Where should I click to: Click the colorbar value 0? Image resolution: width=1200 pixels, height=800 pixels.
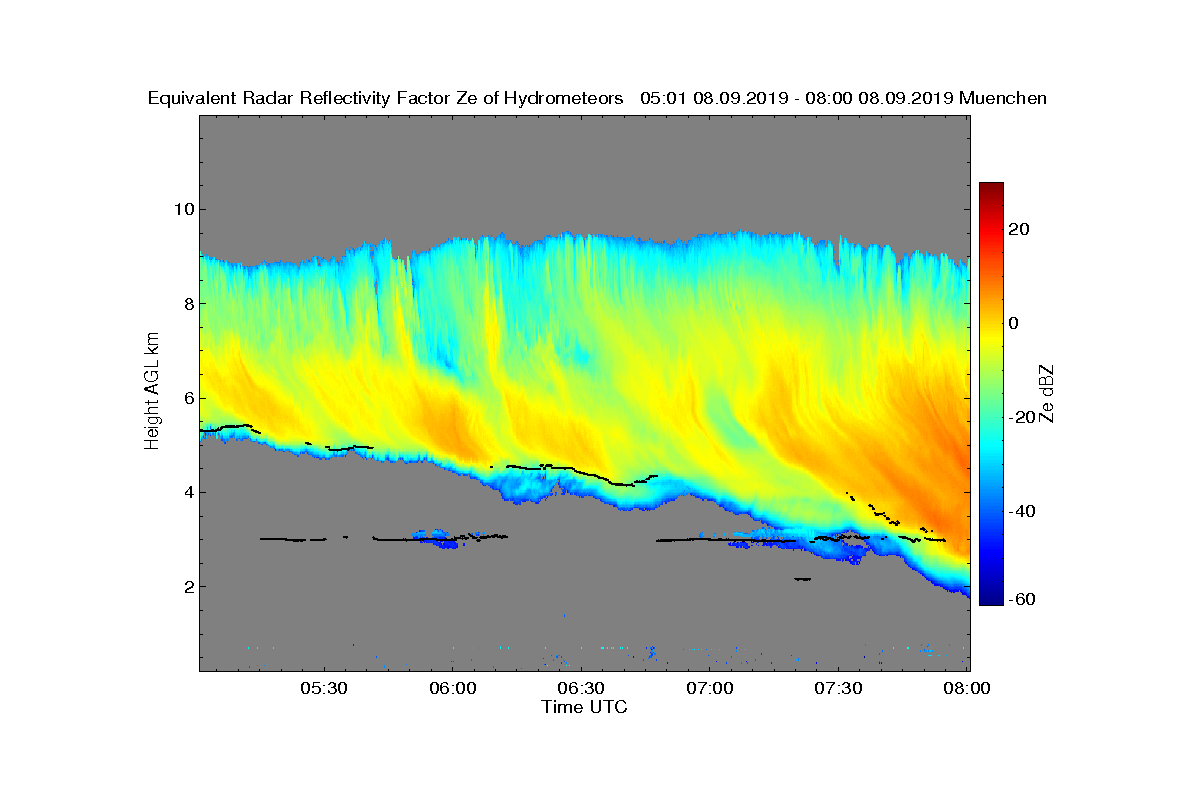coord(1015,323)
